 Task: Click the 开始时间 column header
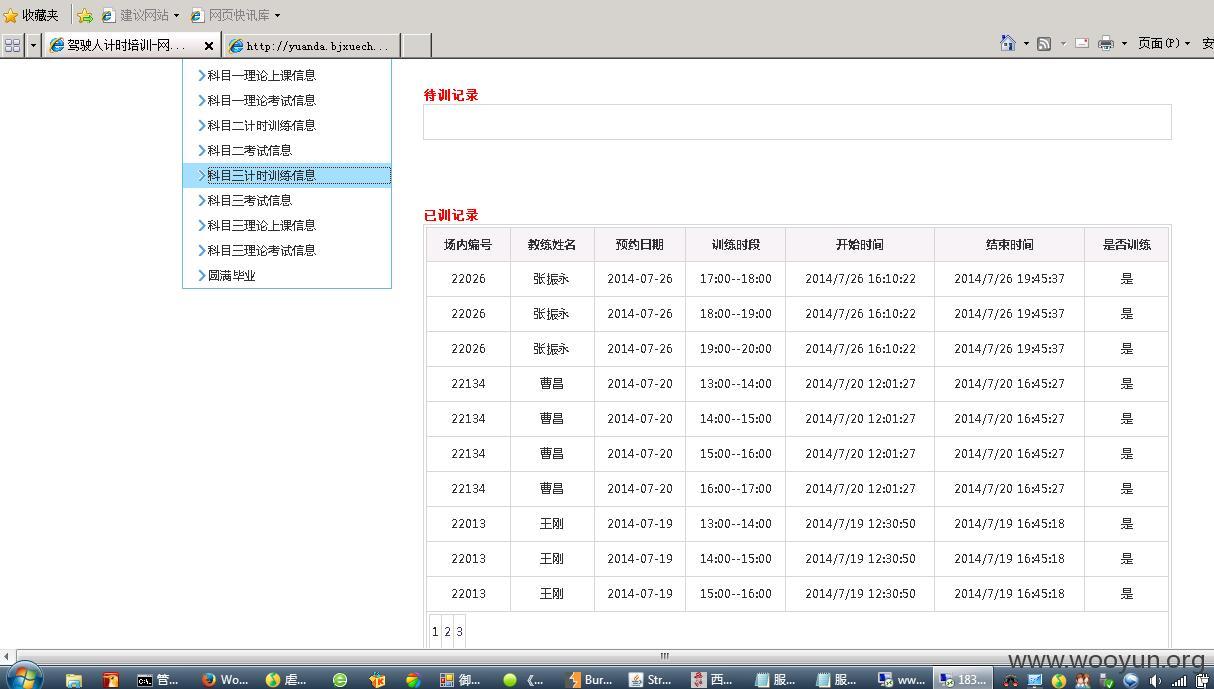tap(860, 244)
